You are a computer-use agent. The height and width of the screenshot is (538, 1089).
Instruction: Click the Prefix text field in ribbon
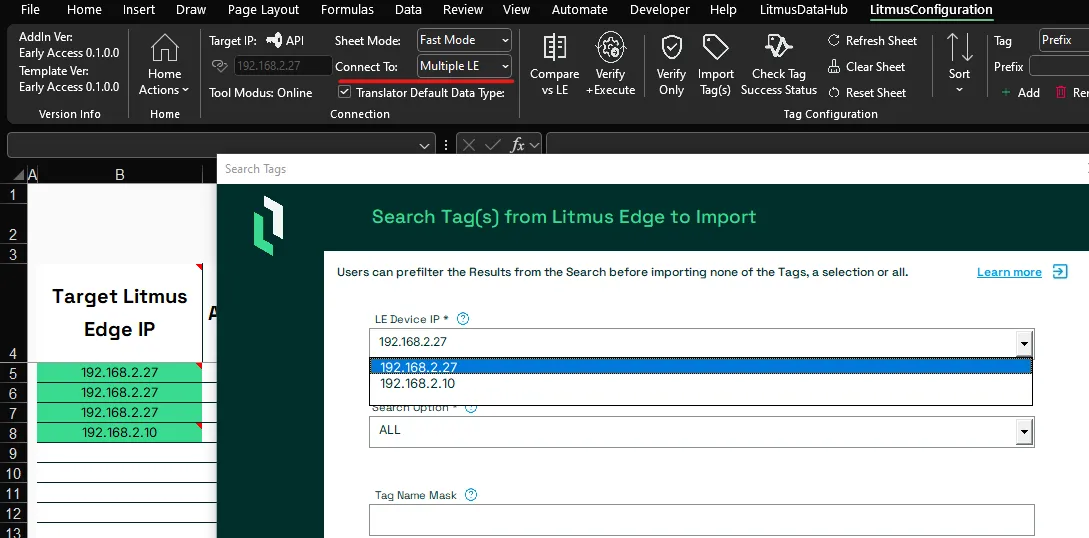[x=1059, y=67]
